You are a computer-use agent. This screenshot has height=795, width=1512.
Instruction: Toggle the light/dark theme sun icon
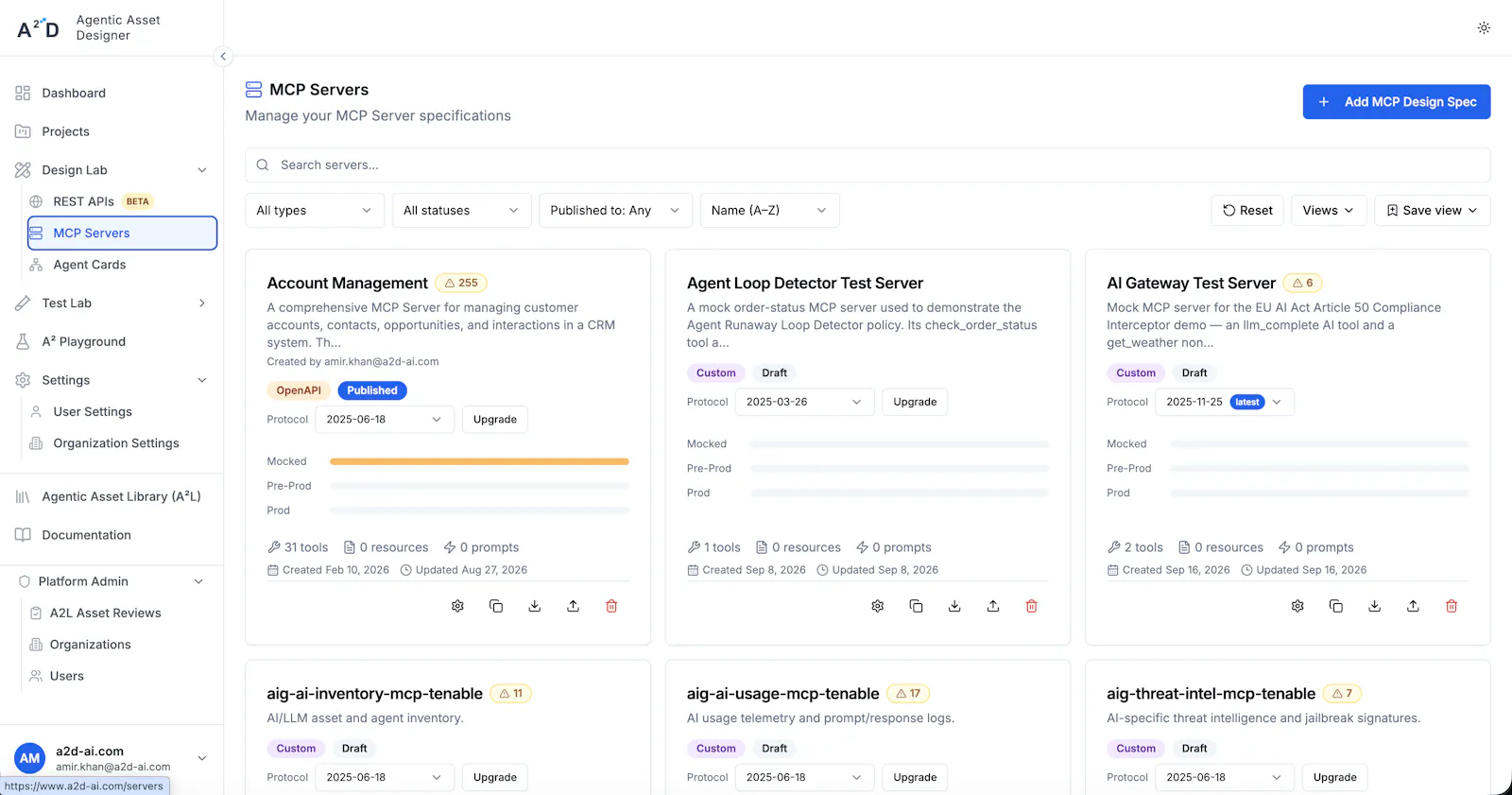click(1484, 27)
